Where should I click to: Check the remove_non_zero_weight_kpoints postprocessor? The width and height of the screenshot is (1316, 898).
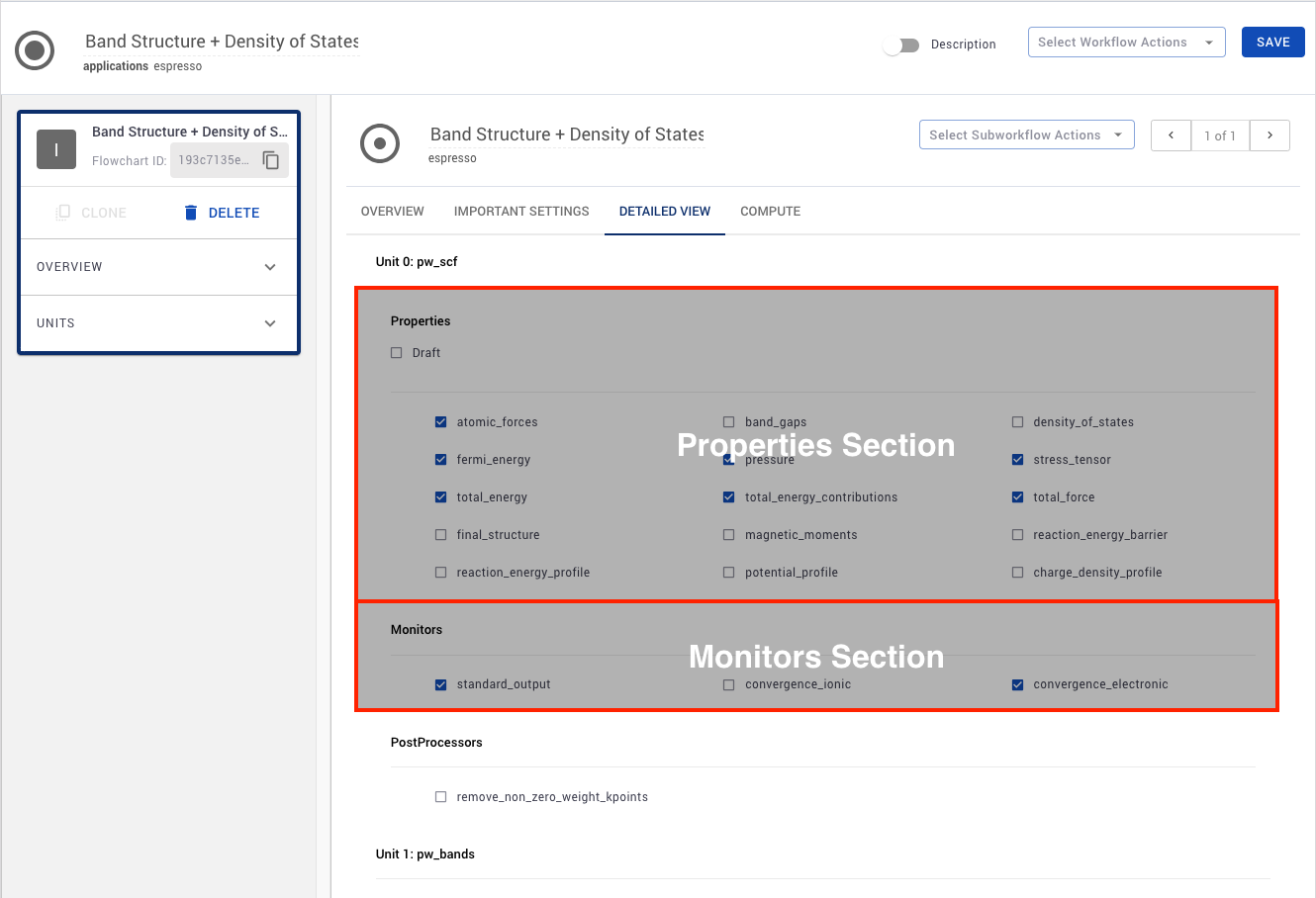coord(441,797)
